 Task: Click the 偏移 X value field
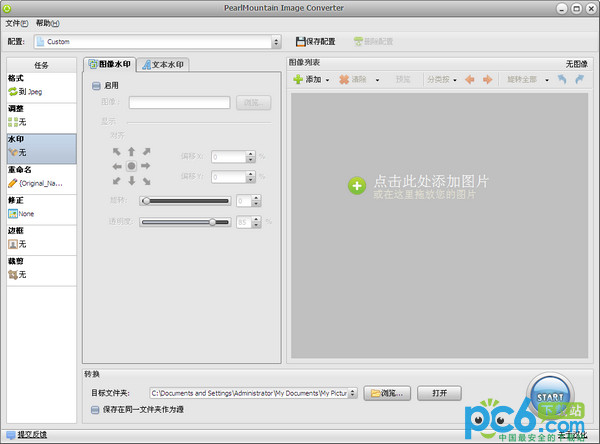[x=229, y=156]
